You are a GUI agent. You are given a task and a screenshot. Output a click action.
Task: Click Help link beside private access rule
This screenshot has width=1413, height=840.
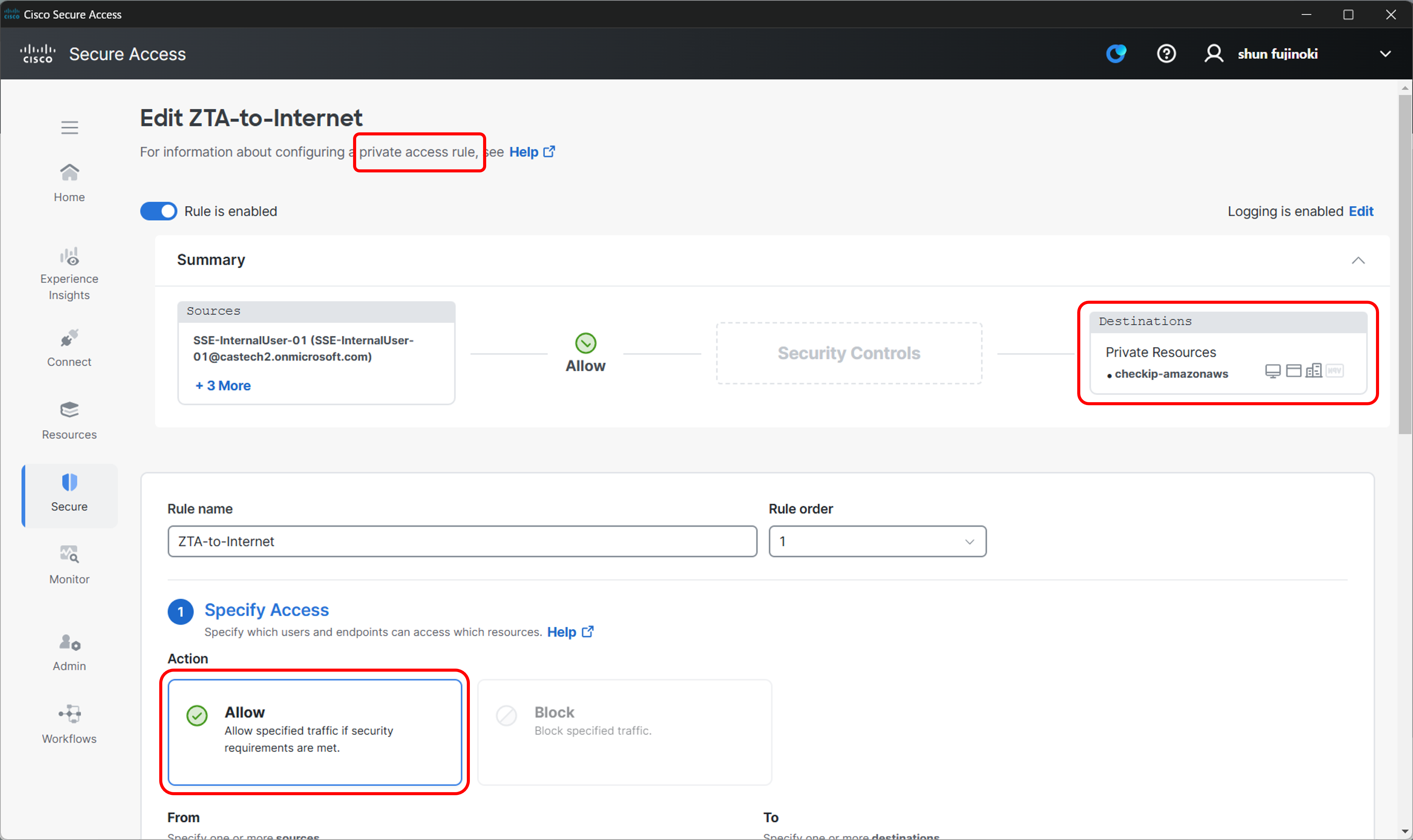click(x=532, y=152)
